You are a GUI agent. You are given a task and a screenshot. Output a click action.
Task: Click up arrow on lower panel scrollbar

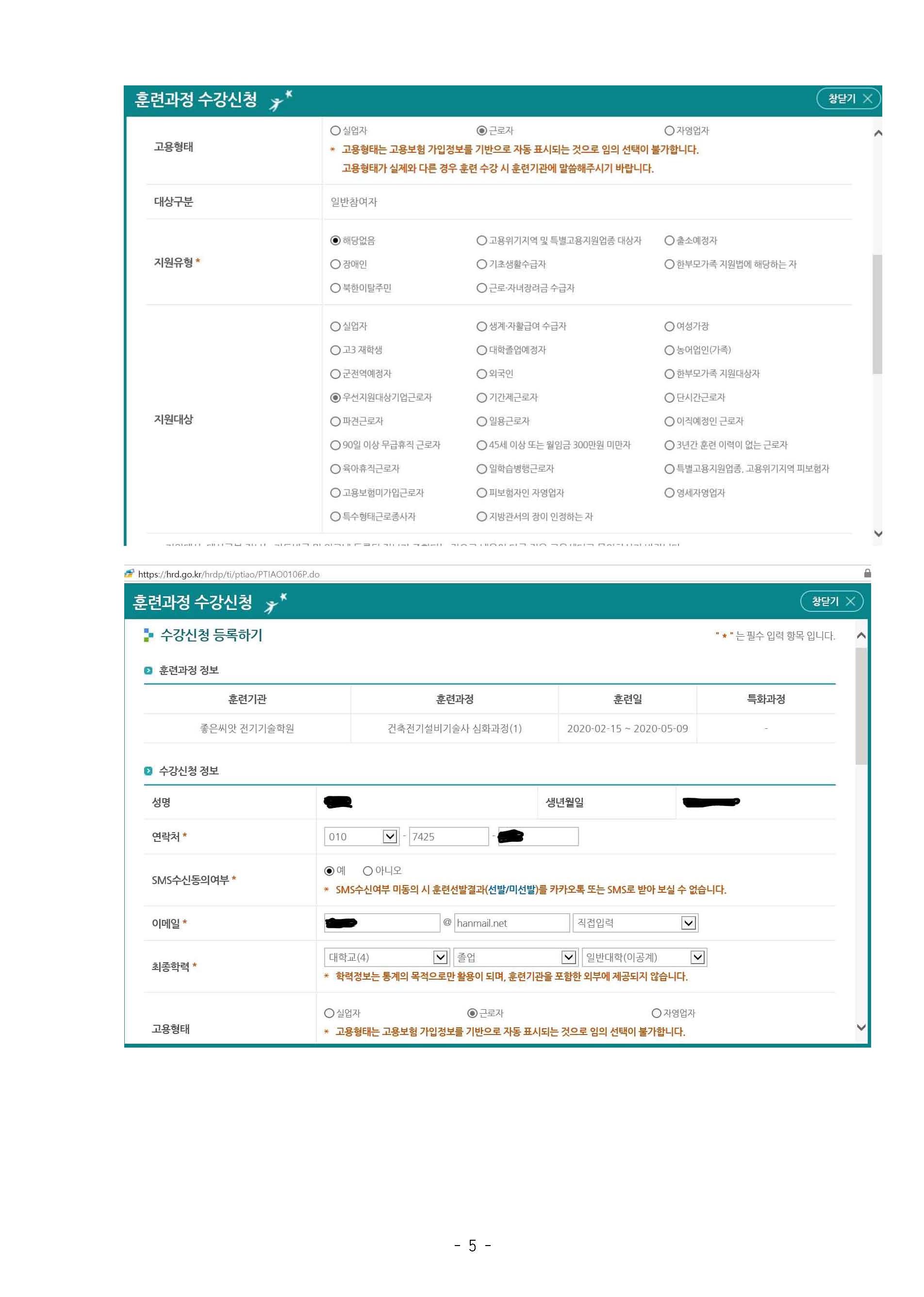[x=861, y=636]
